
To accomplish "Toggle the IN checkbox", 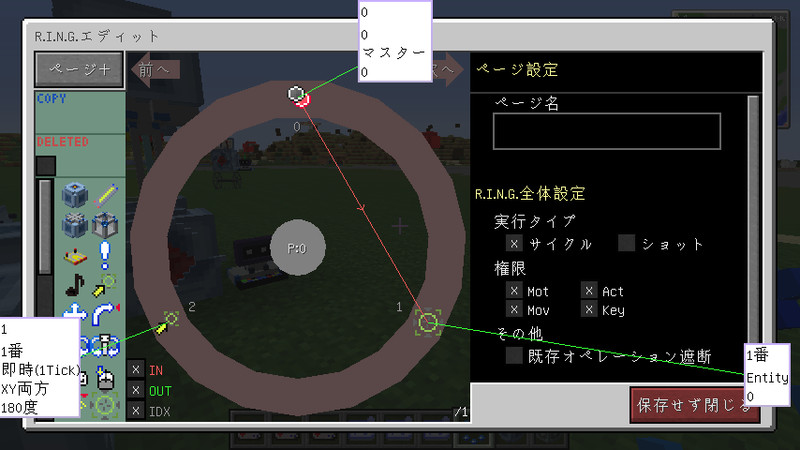I will [135, 370].
